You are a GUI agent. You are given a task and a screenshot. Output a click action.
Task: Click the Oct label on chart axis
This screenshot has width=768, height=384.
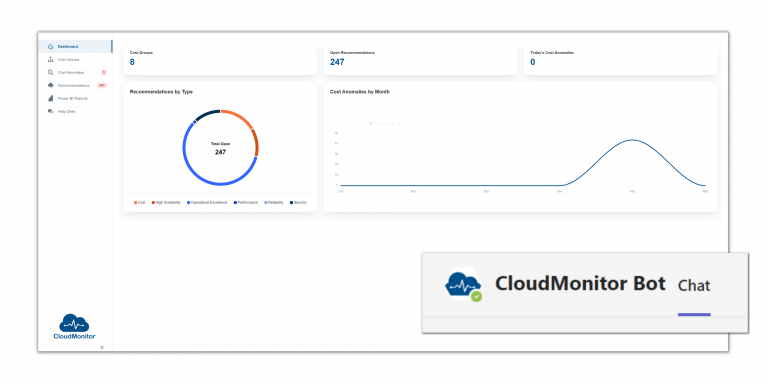point(340,192)
